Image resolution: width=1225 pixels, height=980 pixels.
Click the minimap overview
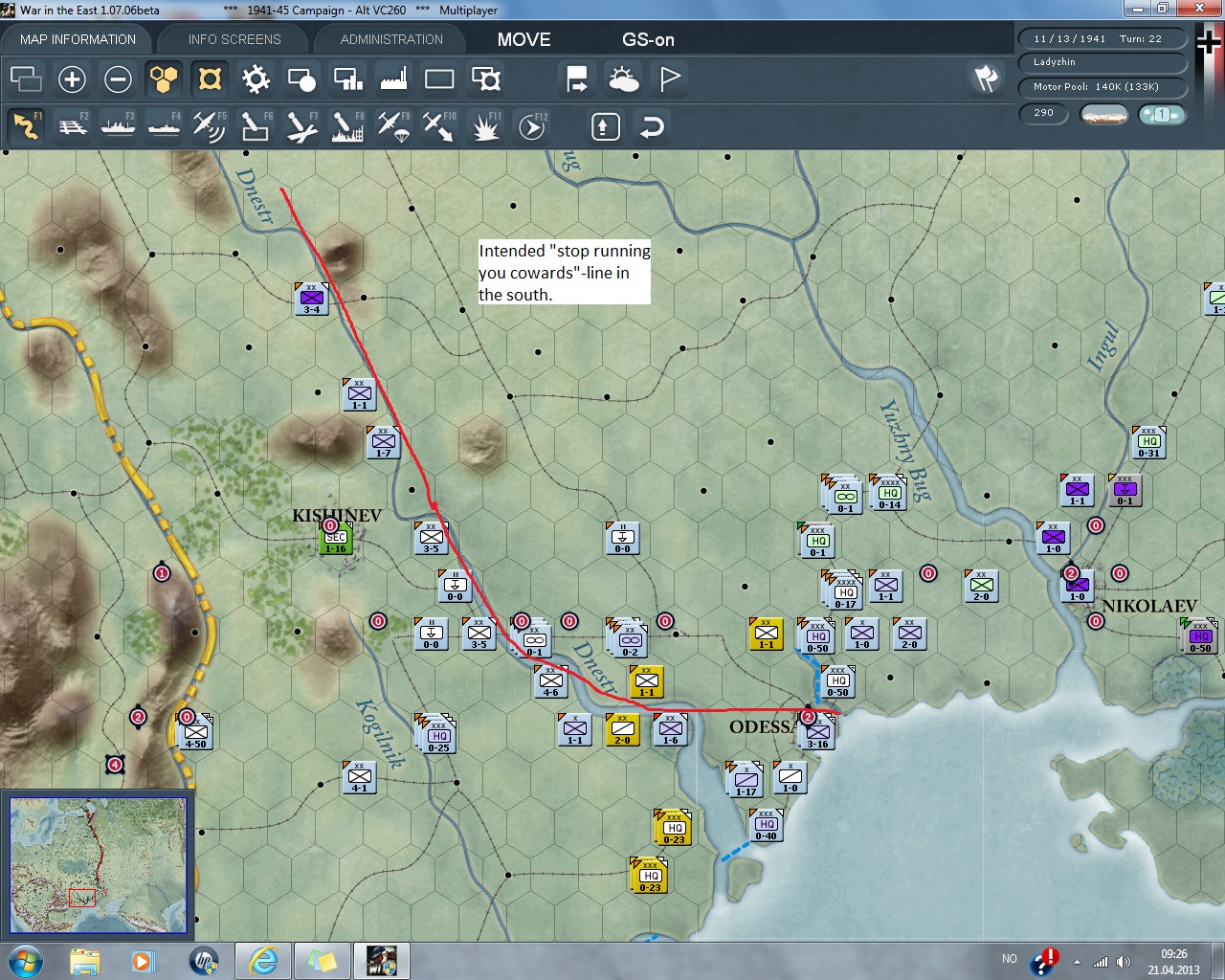(99, 865)
